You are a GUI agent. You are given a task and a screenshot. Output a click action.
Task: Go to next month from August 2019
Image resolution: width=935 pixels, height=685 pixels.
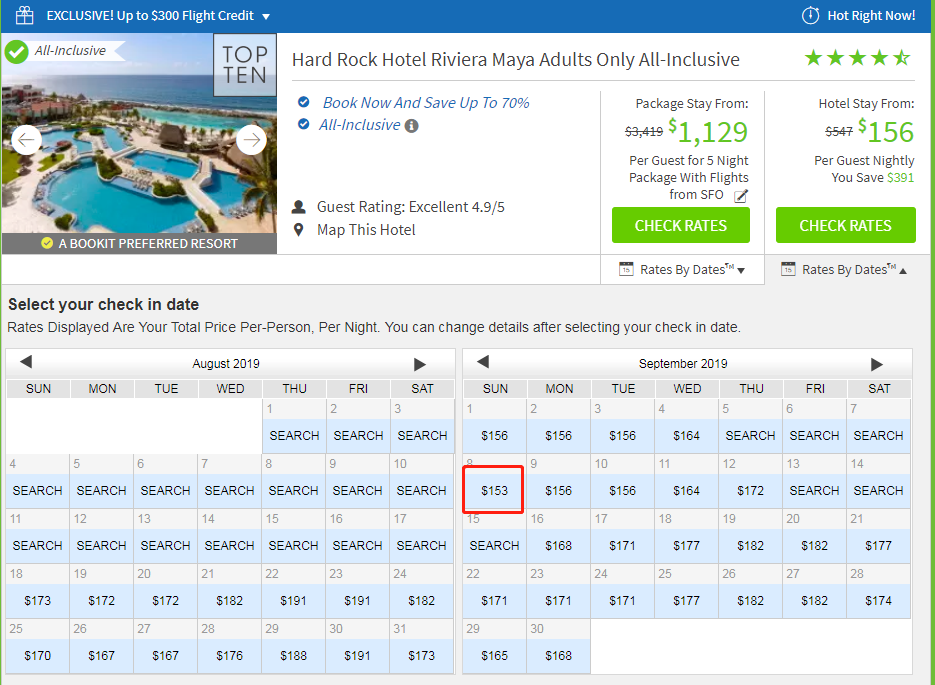(420, 364)
